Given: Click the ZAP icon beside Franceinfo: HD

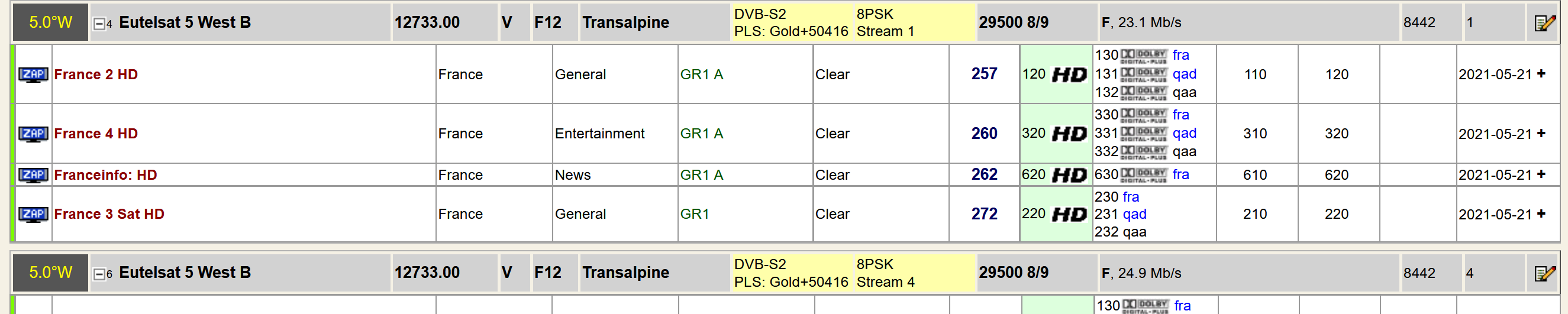Looking at the screenshot, I should (x=33, y=175).
